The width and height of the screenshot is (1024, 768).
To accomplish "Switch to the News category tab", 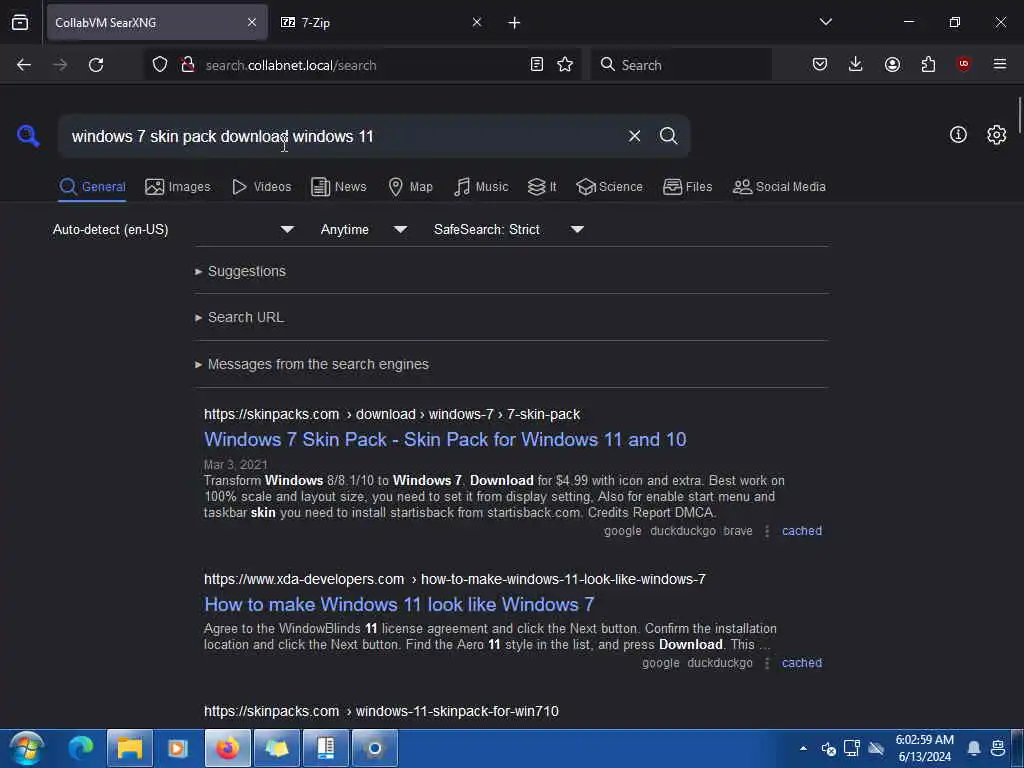I will point(338,187).
